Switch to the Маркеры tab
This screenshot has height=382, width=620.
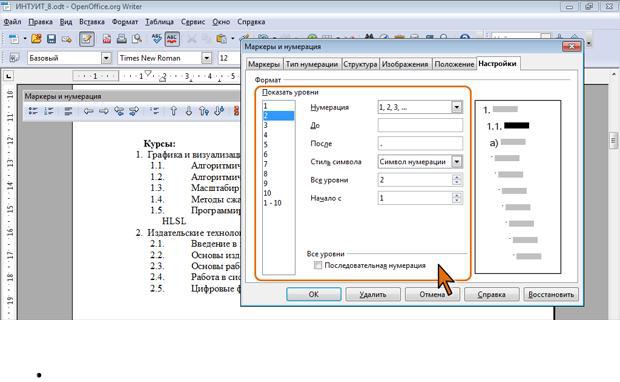(264, 64)
